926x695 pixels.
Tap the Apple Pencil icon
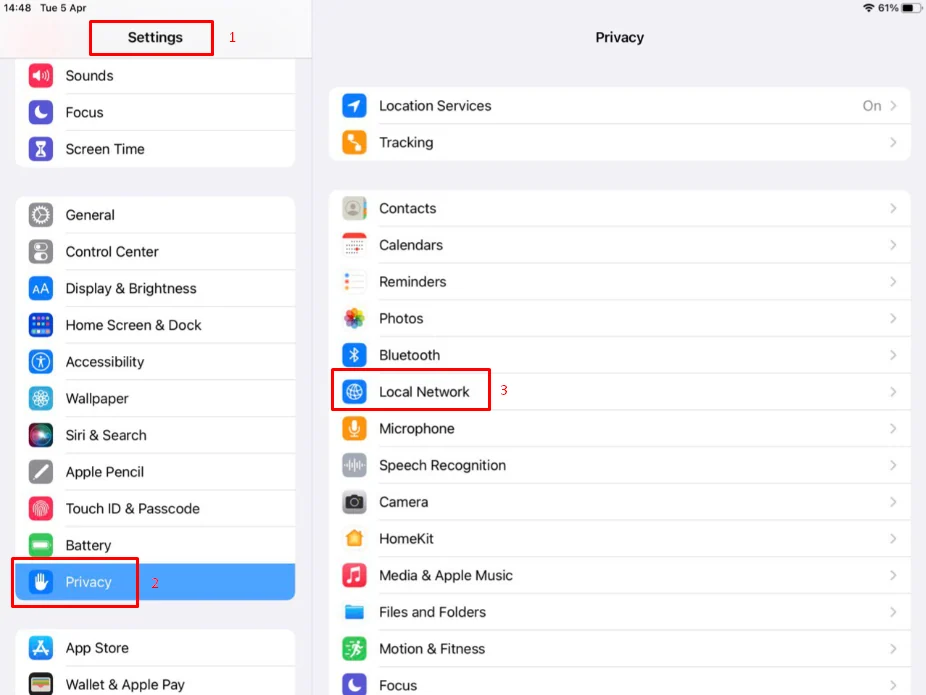pyautogui.click(x=41, y=472)
